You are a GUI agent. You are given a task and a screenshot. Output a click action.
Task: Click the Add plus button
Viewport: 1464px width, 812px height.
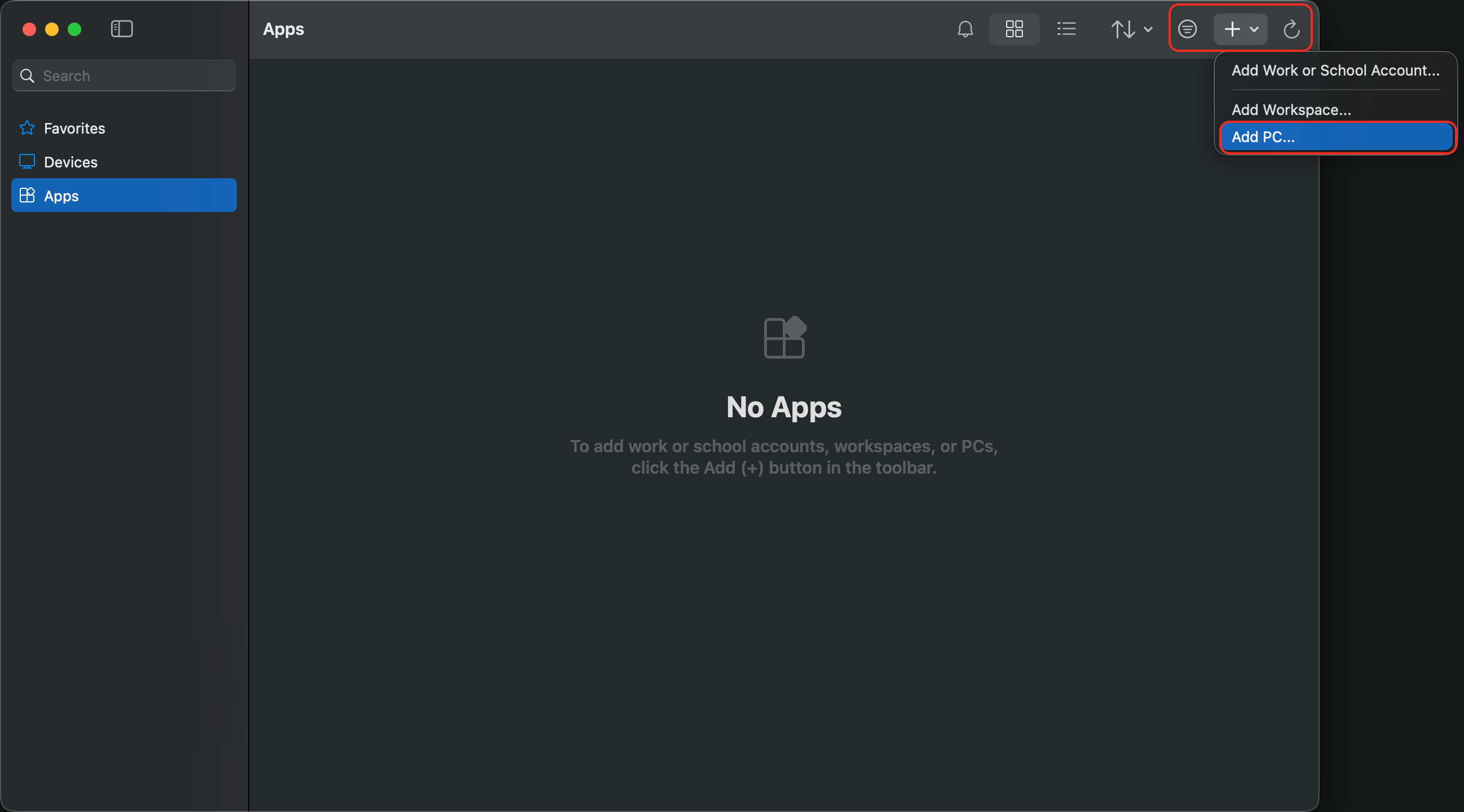pyautogui.click(x=1232, y=29)
